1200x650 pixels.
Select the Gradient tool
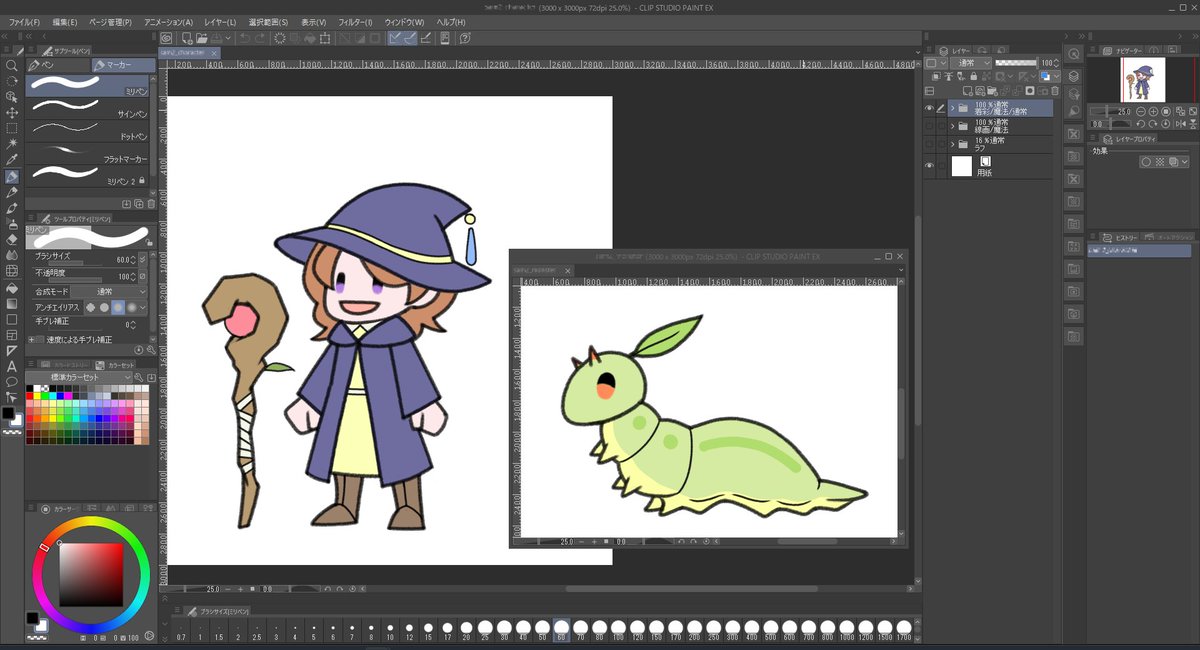pyautogui.click(x=11, y=304)
